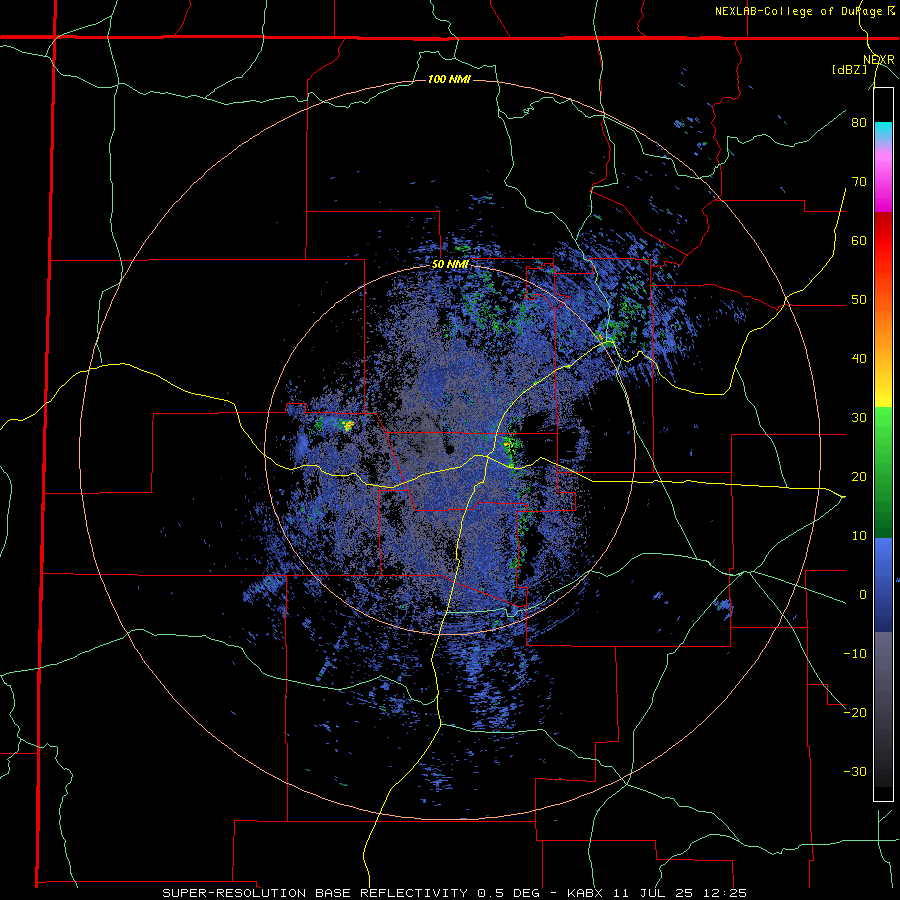Click the 100 NMI range ring label
Viewport: 900px width, 900px height.
(x=449, y=79)
